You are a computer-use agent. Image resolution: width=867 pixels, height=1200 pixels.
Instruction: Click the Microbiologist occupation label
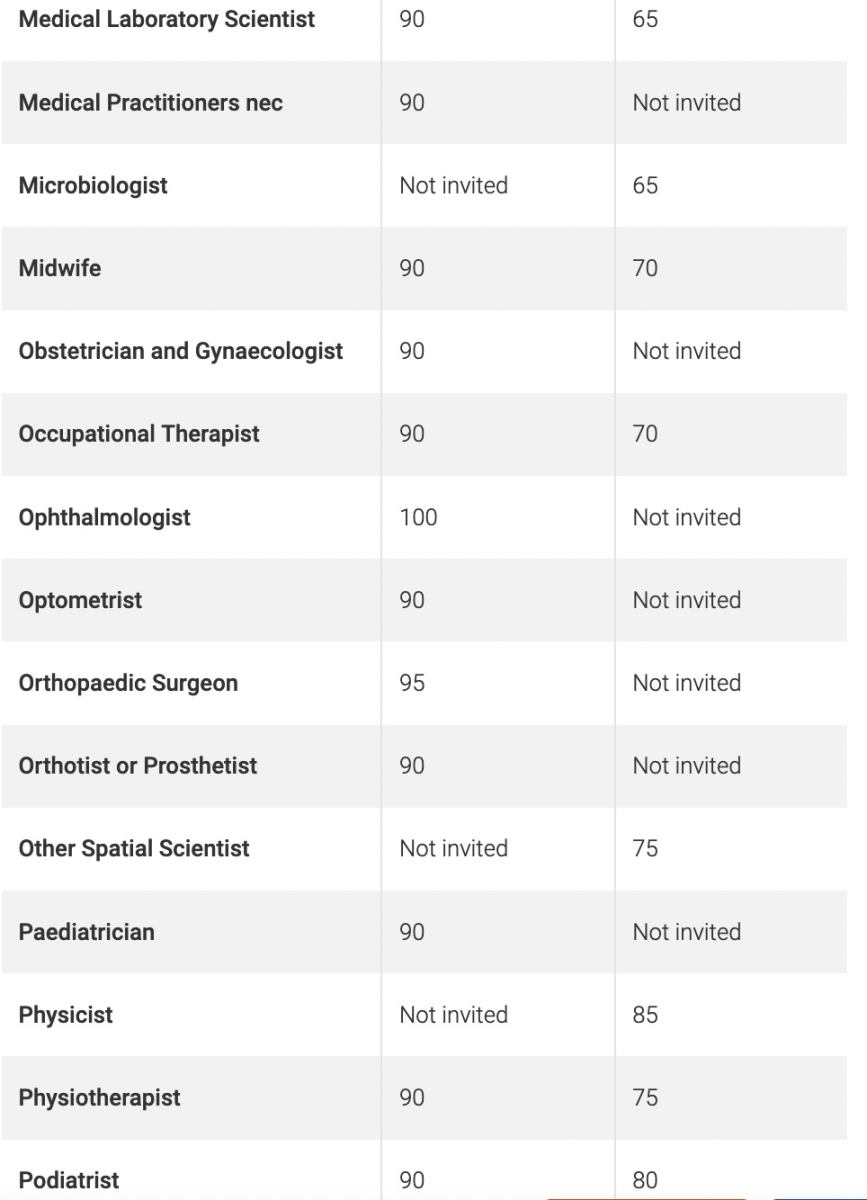[x=93, y=186]
